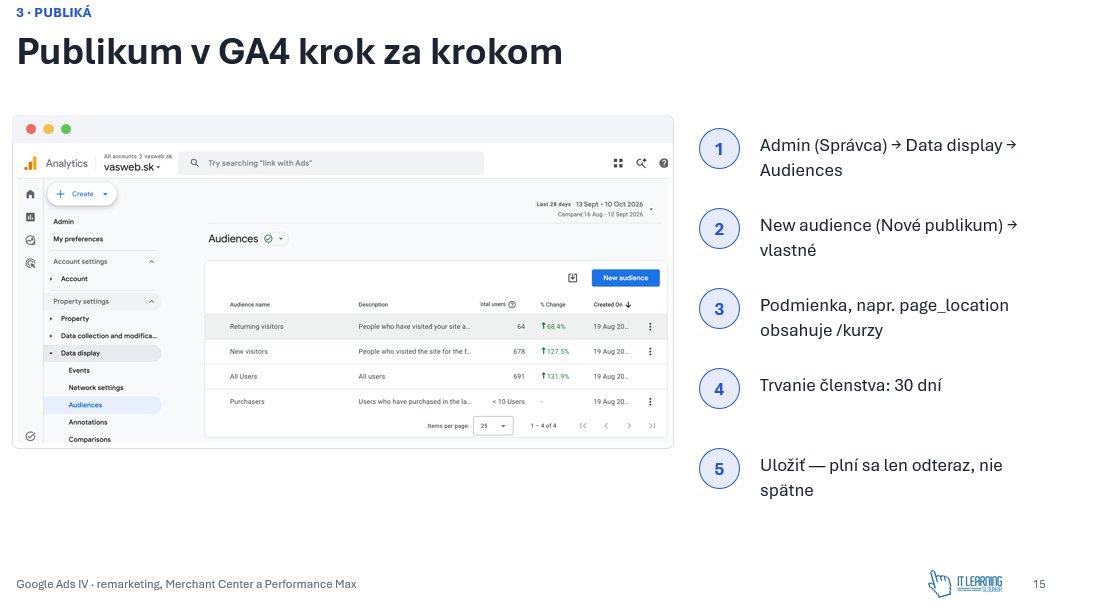This screenshot has height=610, width=1110.
Task: Select the All Users audience name
Action: (244, 376)
